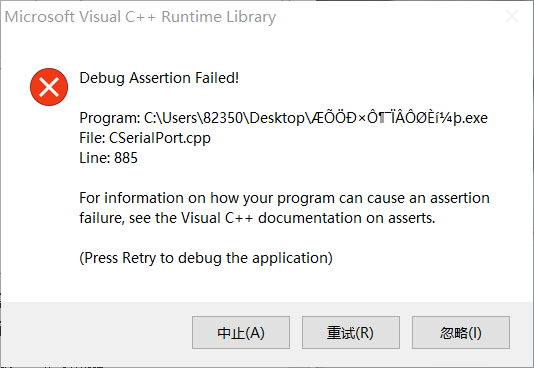Click the CSerialPort.cpp file name
The height and width of the screenshot is (368, 534).
click(160, 138)
